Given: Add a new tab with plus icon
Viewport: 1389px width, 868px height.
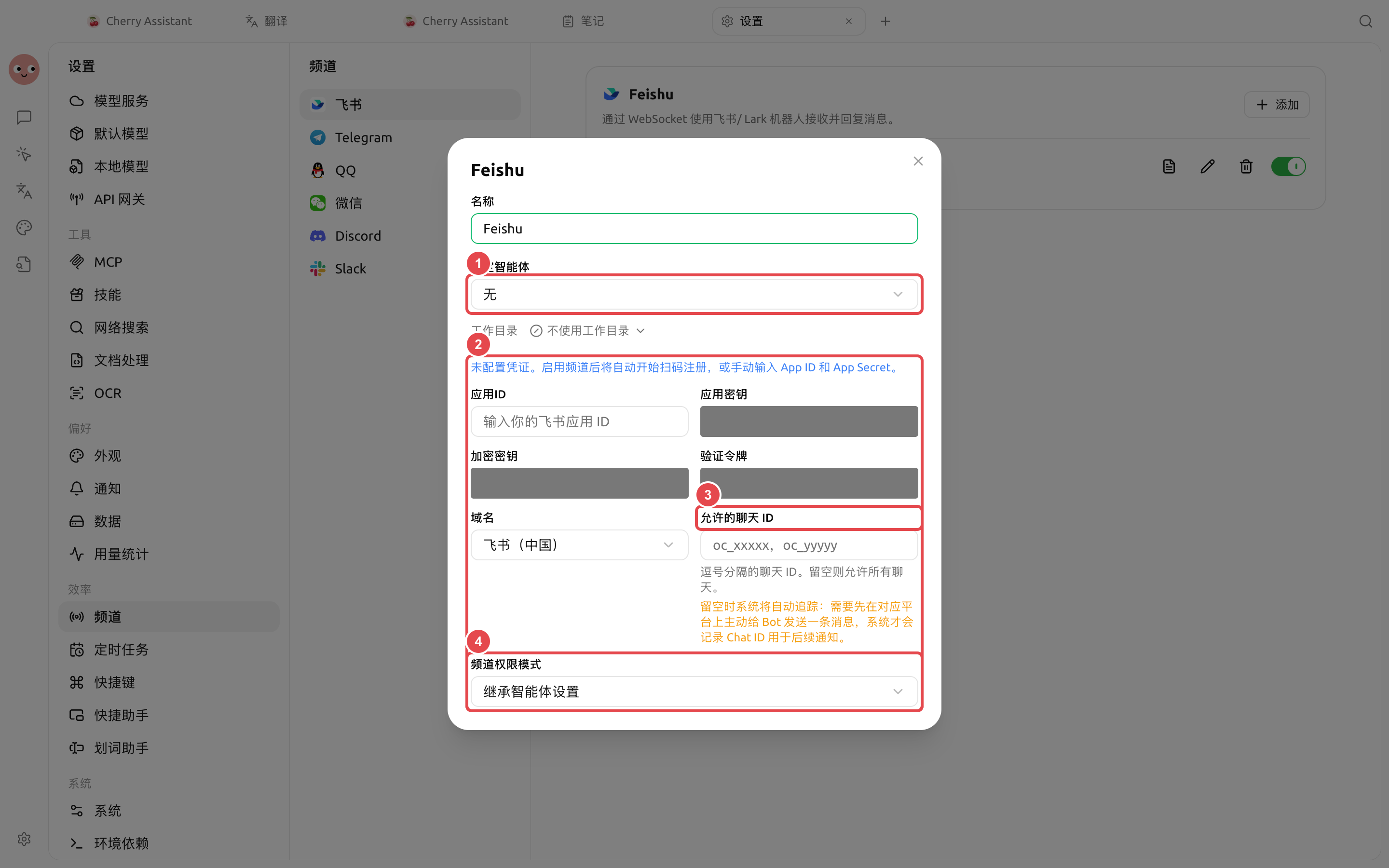Looking at the screenshot, I should [x=885, y=21].
